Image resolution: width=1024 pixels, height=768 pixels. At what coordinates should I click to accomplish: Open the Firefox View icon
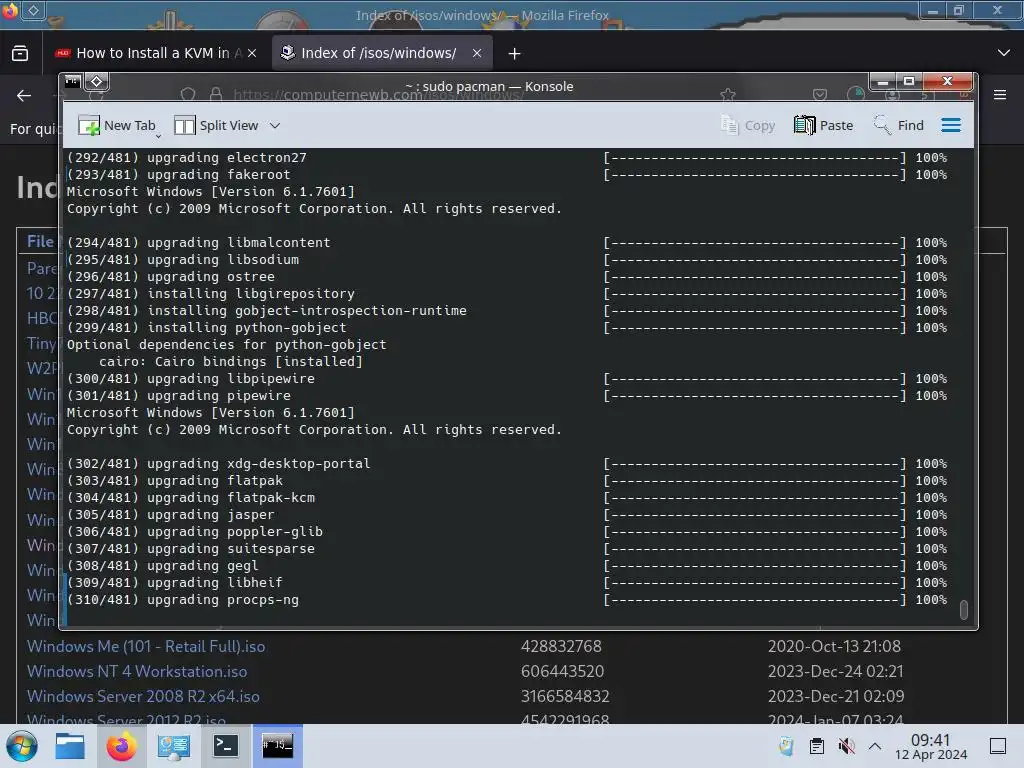pyautogui.click(x=20, y=53)
